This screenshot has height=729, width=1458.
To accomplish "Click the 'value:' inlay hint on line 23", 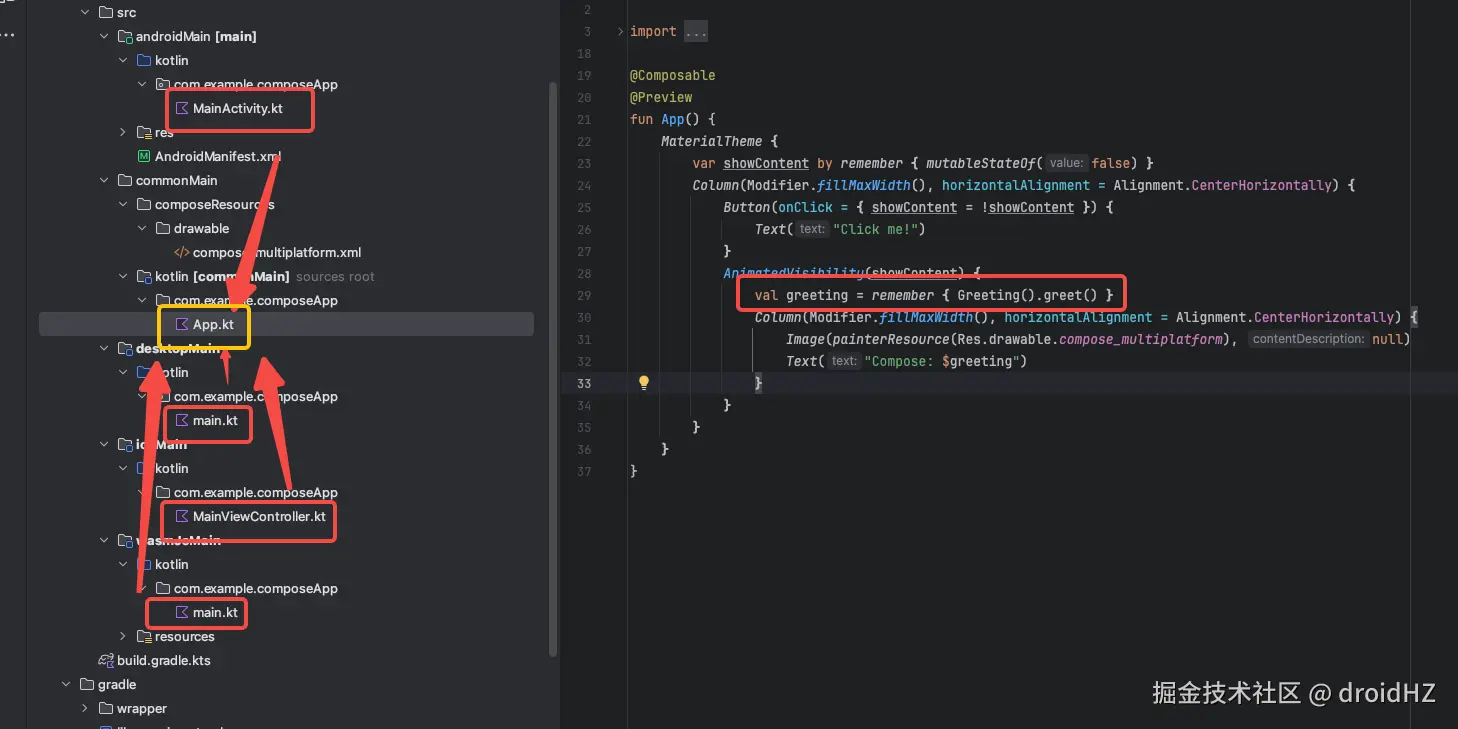I will [x=1066, y=163].
